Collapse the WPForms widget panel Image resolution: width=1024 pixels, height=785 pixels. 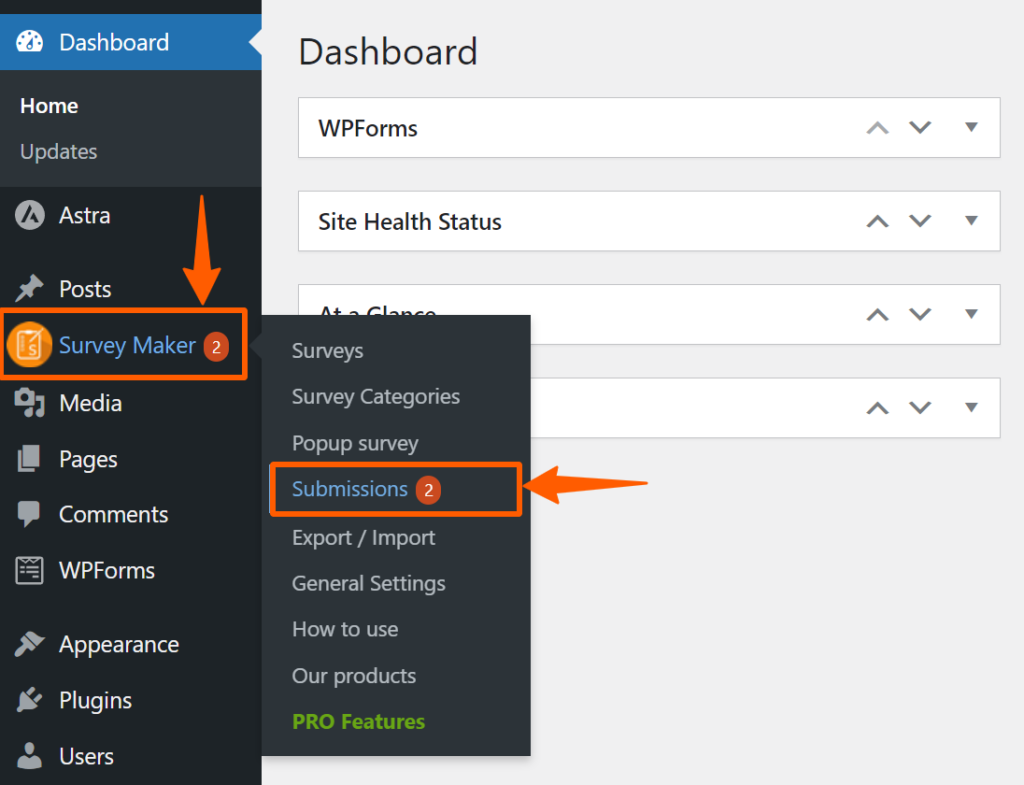click(x=972, y=127)
